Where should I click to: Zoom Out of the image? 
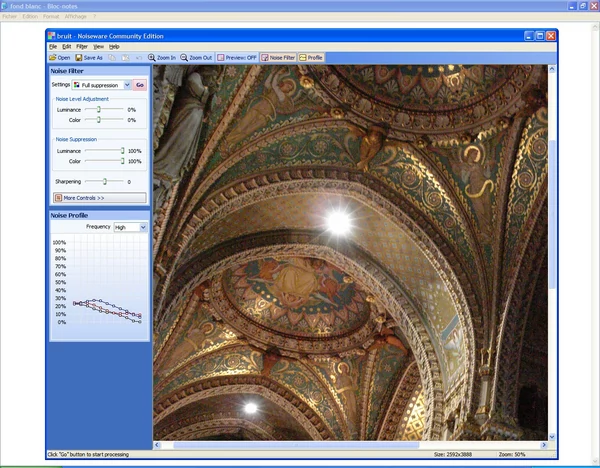pos(196,58)
